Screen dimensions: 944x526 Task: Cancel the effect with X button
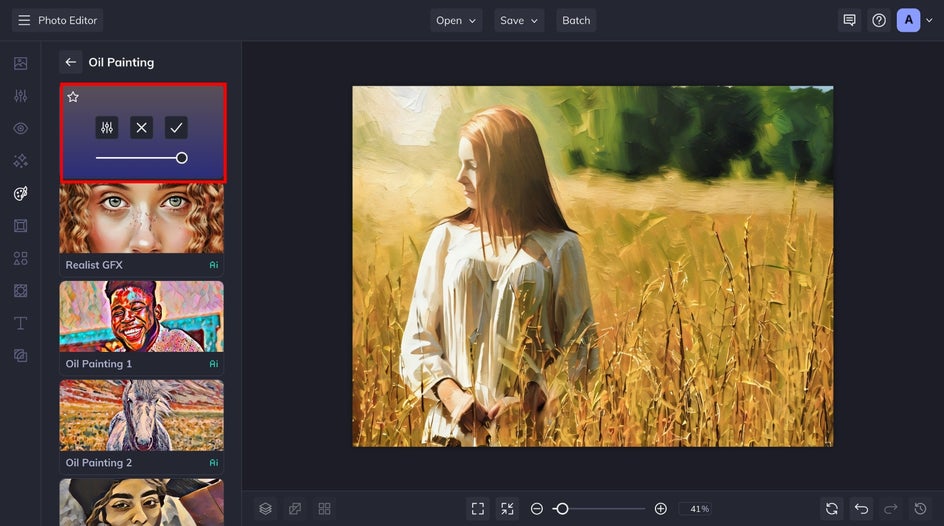click(x=141, y=128)
